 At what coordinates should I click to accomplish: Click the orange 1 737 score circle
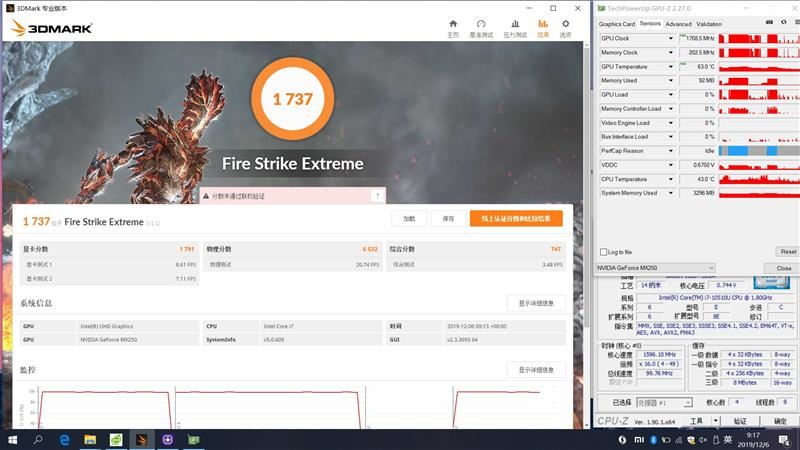coord(293,99)
